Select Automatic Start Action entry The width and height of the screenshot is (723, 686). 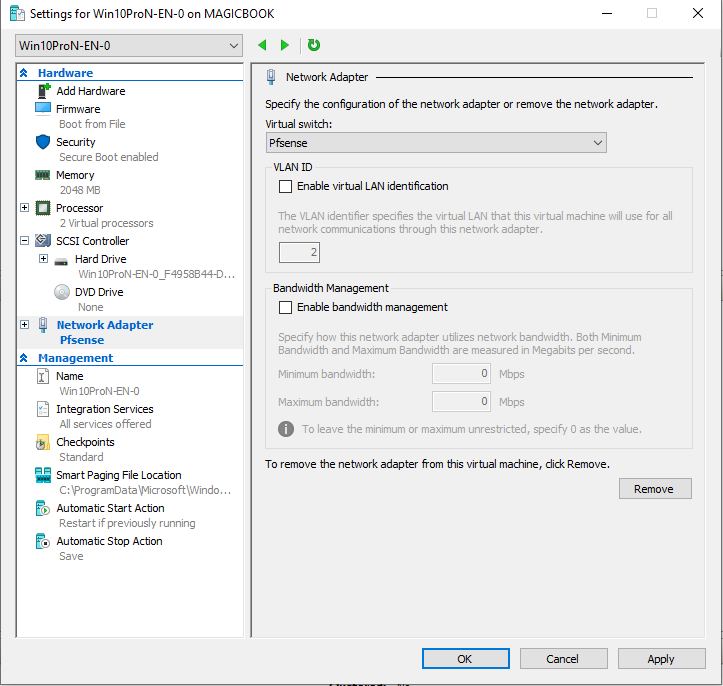[x=110, y=508]
